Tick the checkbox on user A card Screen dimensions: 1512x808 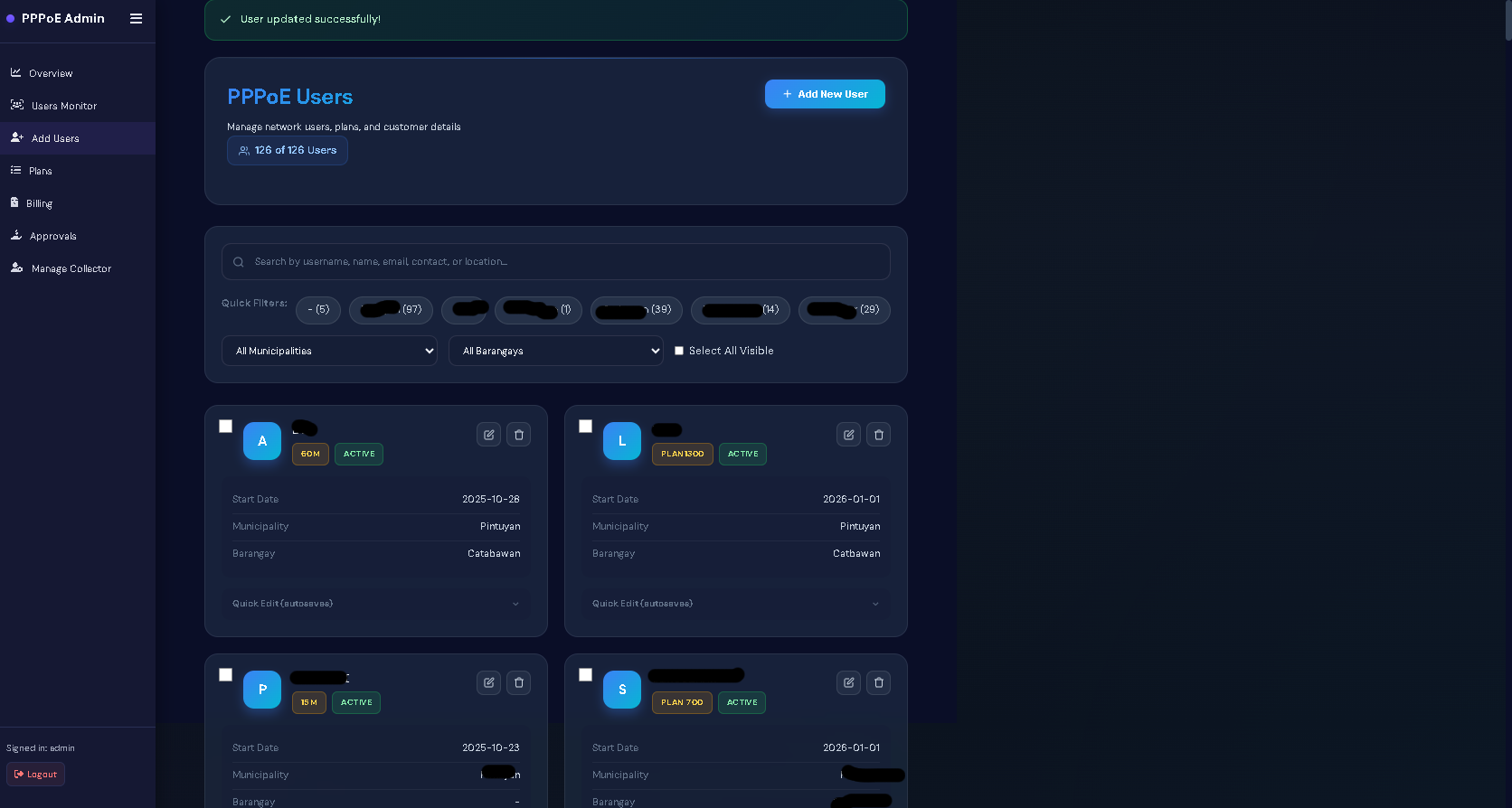[x=226, y=427]
